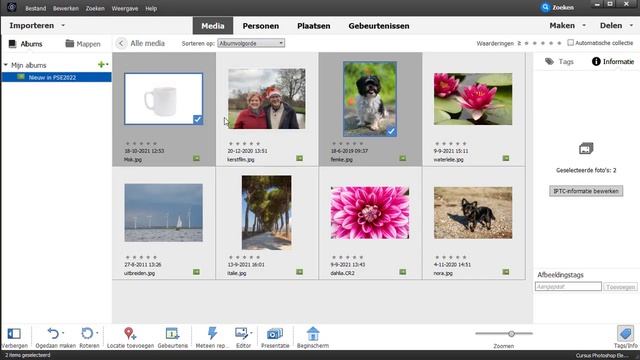Open the Informatie panel tab
Image resolution: width=640 pixels, height=360 pixels.
[613, 62]
